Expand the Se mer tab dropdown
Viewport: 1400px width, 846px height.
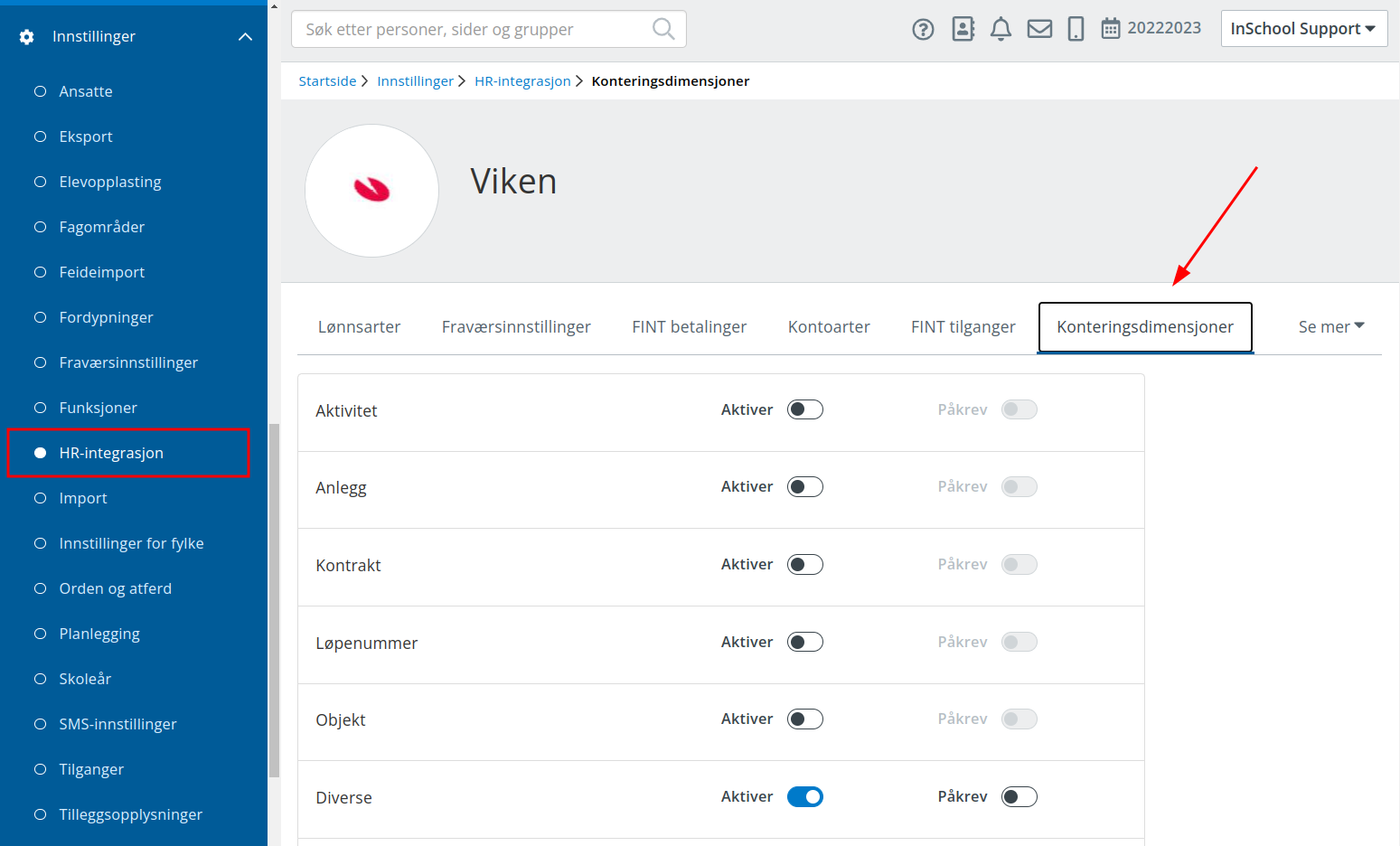[x=1331, y=327]
